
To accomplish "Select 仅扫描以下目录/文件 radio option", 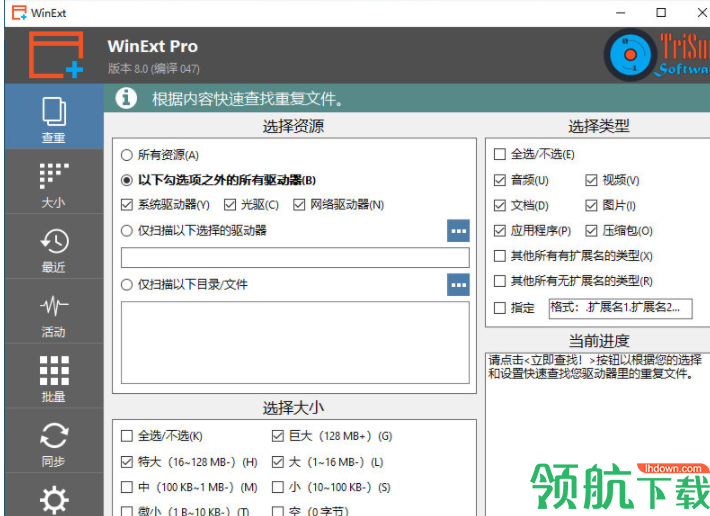I will click(127, 285).
